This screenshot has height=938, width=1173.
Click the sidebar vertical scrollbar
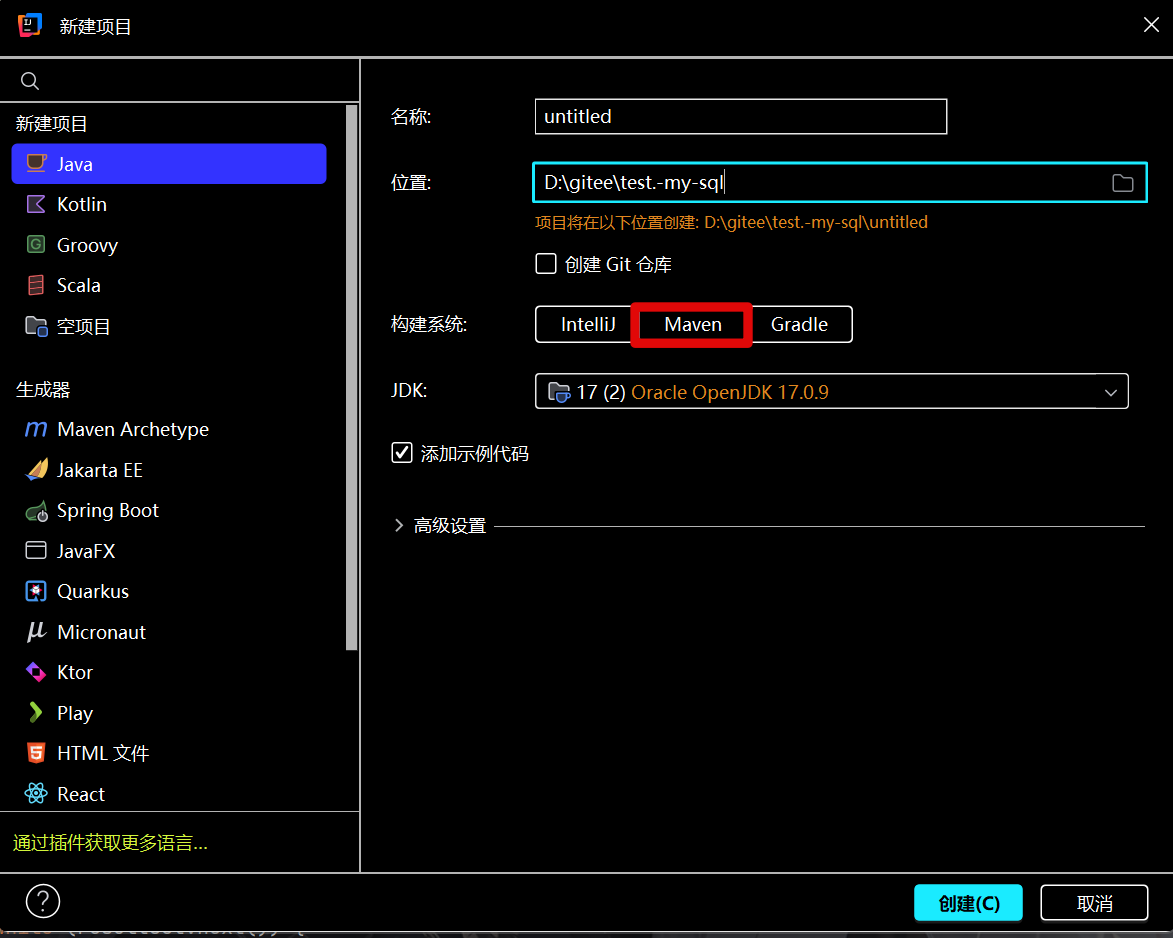pos(351,378)
